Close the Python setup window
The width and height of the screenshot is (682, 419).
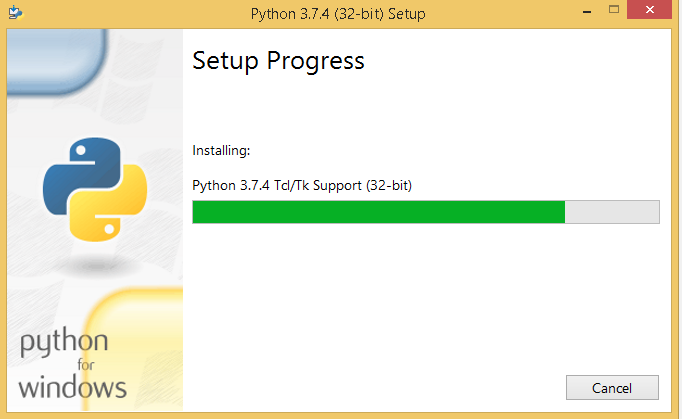click(648, 10)
